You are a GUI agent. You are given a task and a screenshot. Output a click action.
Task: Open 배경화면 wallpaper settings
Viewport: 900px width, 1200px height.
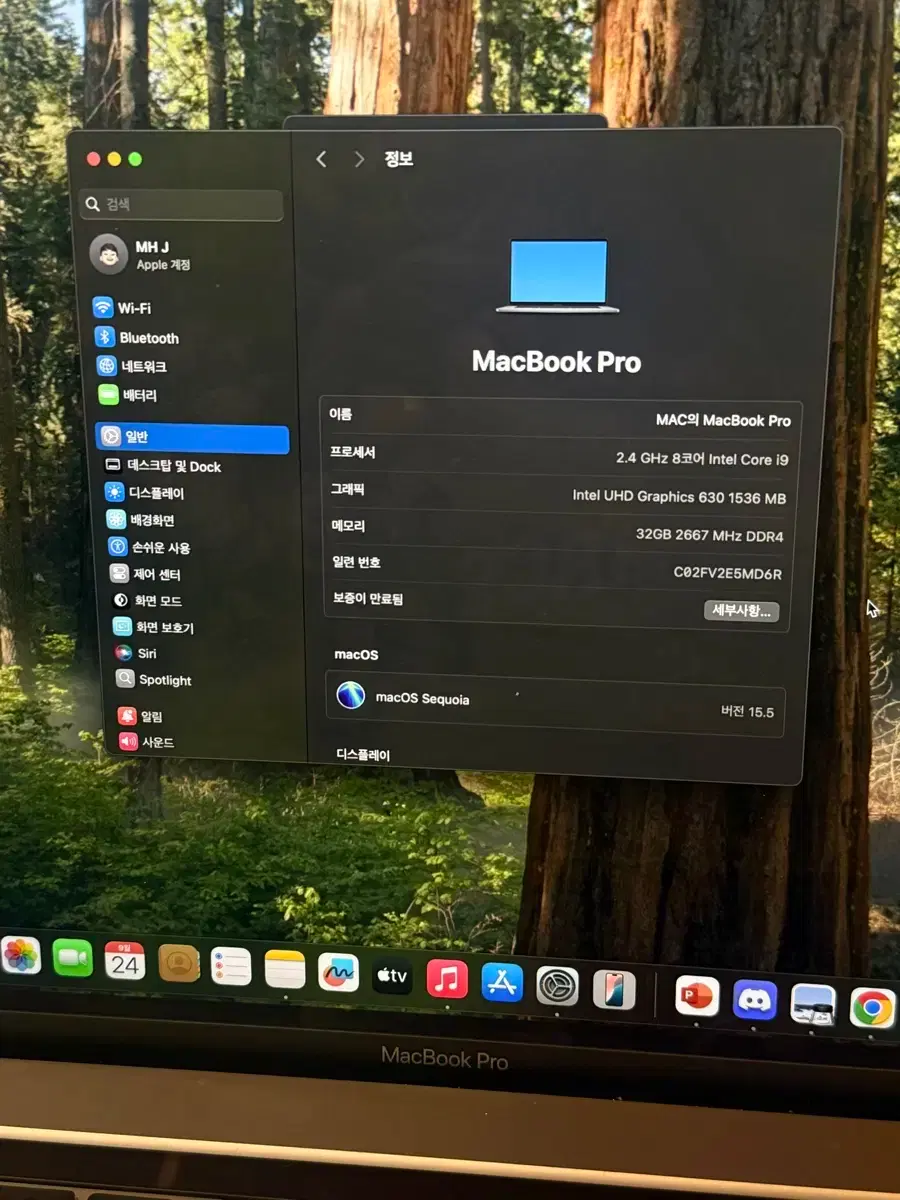(141, 520)
